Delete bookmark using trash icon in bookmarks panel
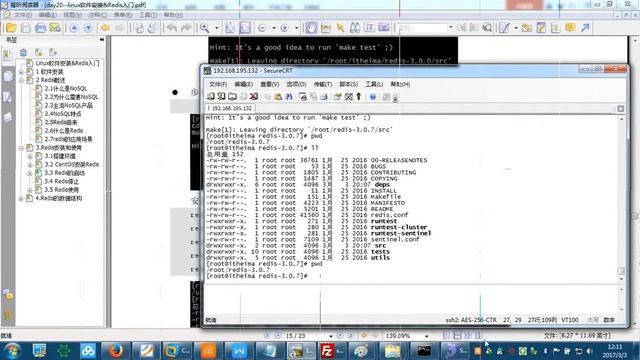Image resolution: width=640 pixels, height=360 pixels. (x=23, y=53)
